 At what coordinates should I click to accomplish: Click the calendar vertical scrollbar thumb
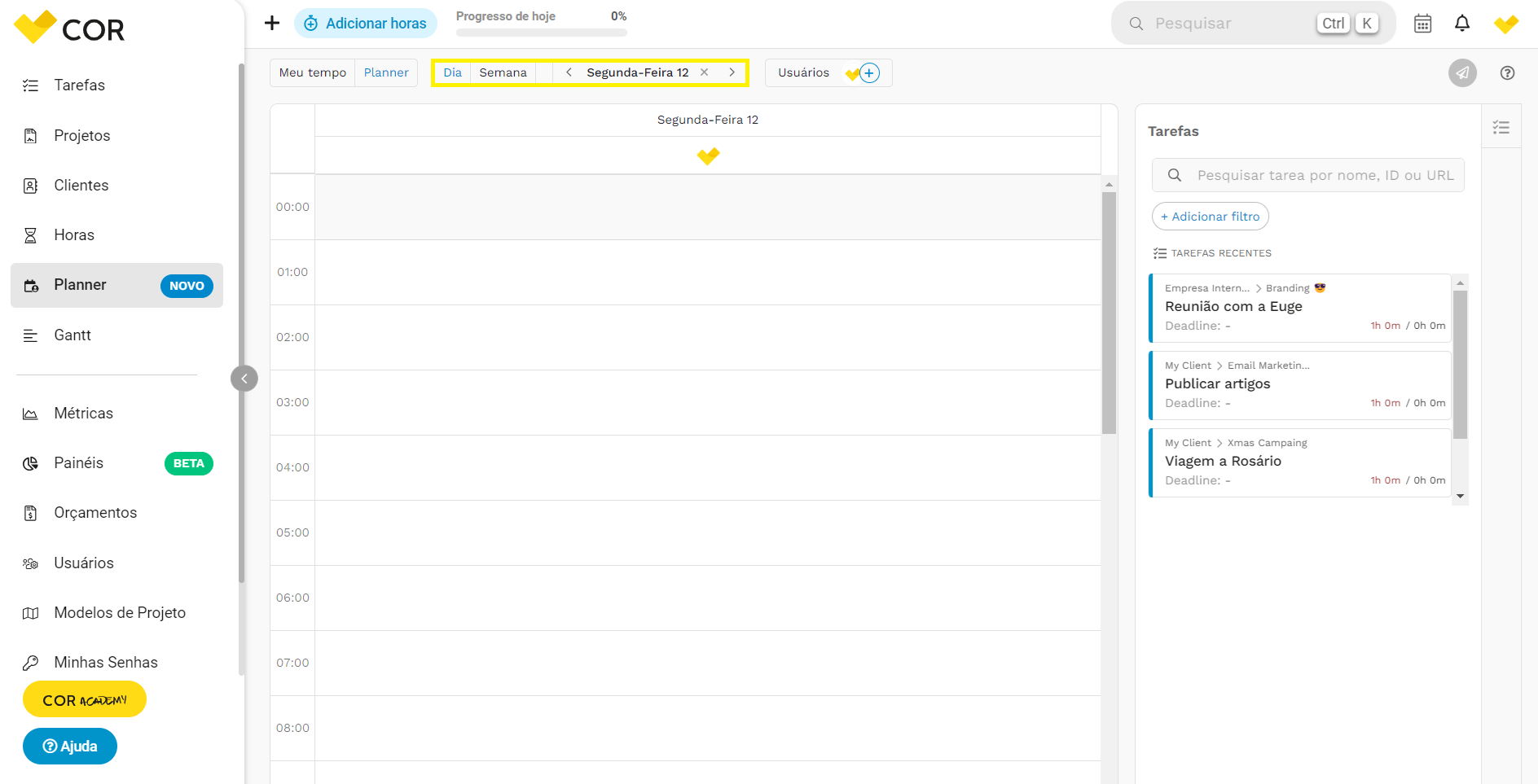pos(1109,313)
